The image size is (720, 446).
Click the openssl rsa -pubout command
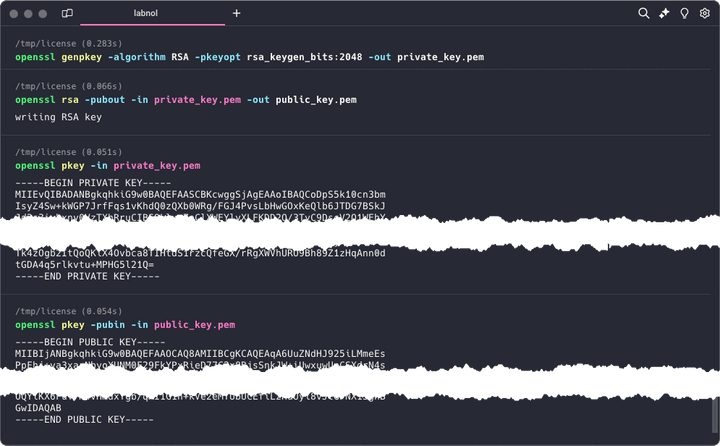[x=186, y=100]
